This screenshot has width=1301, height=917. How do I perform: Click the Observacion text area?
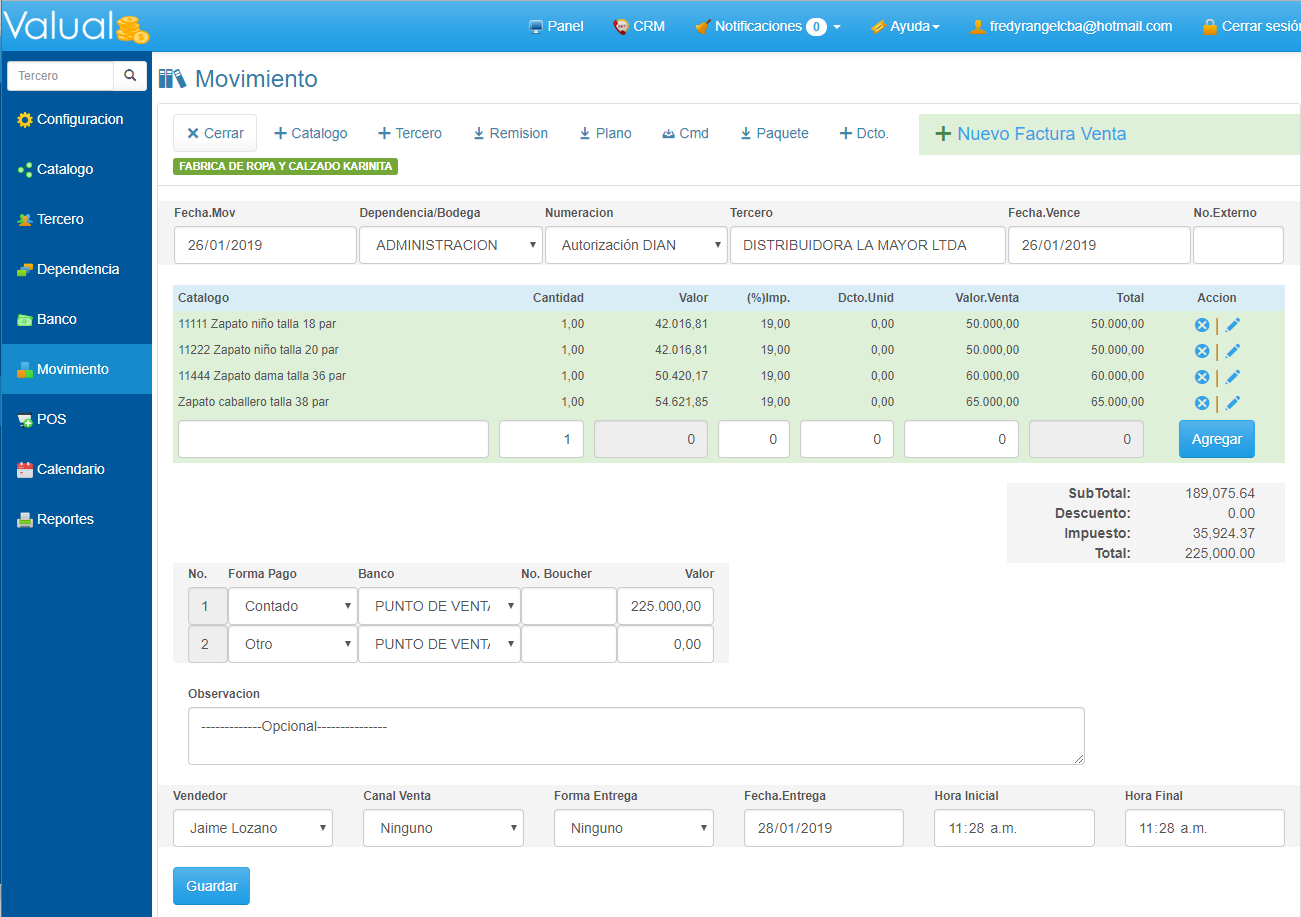635,736
